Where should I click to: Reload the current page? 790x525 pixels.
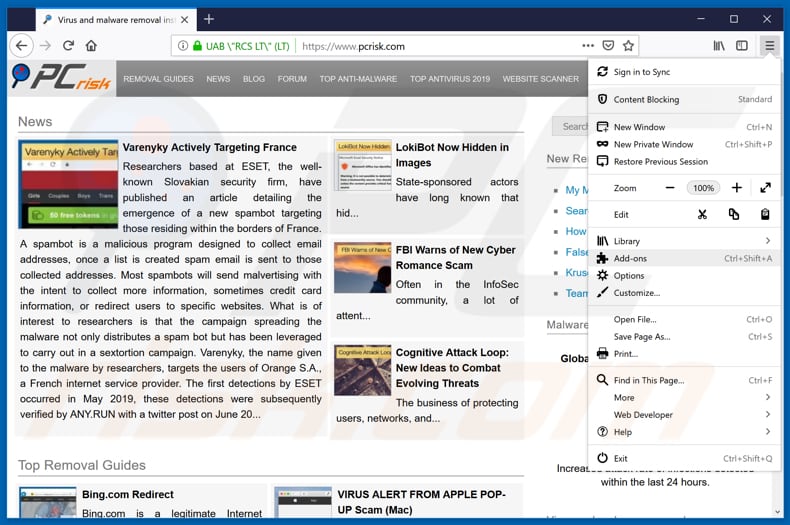(x=69, y=46)
